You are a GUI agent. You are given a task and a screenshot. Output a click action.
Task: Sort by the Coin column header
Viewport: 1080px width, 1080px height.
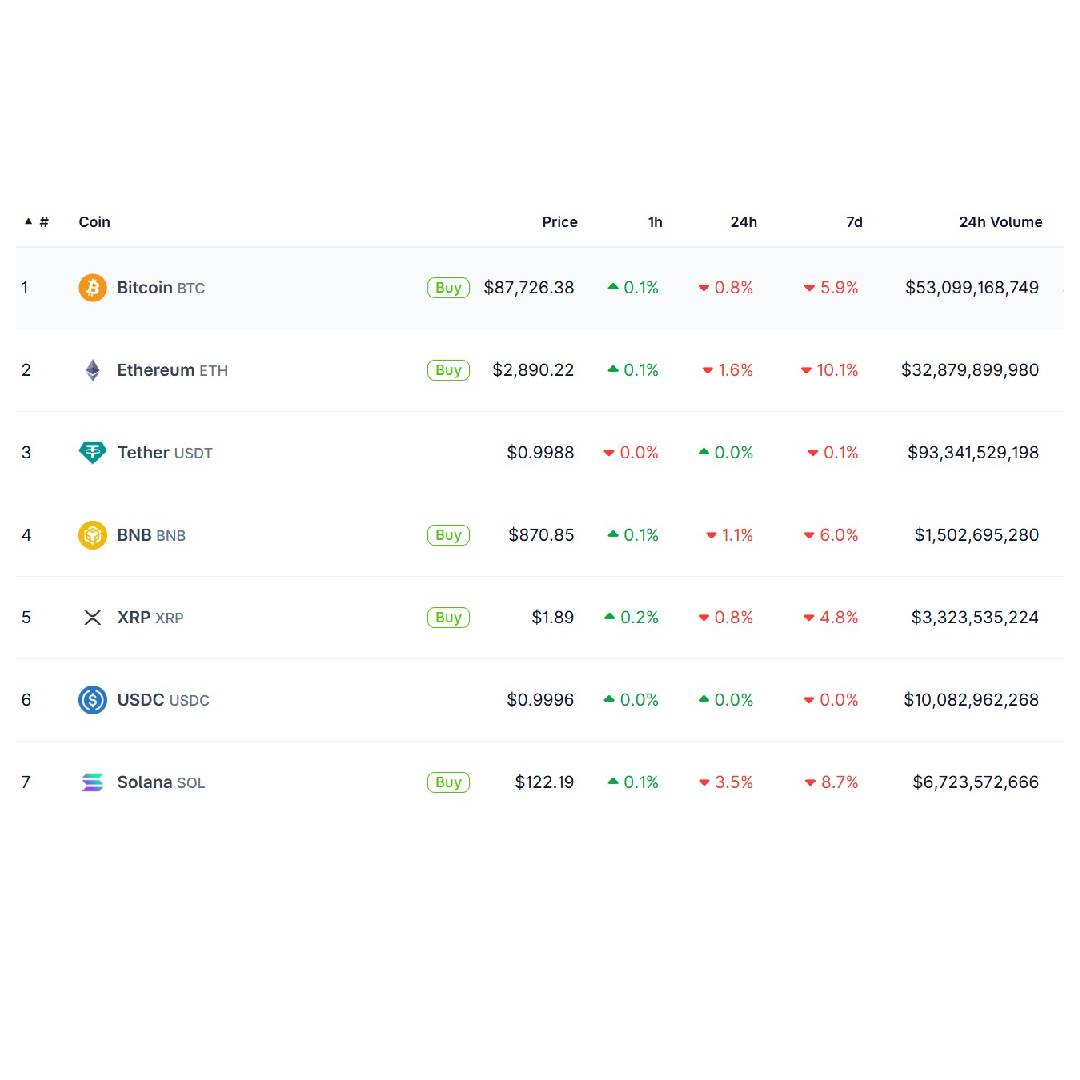(x=95, y=222)
